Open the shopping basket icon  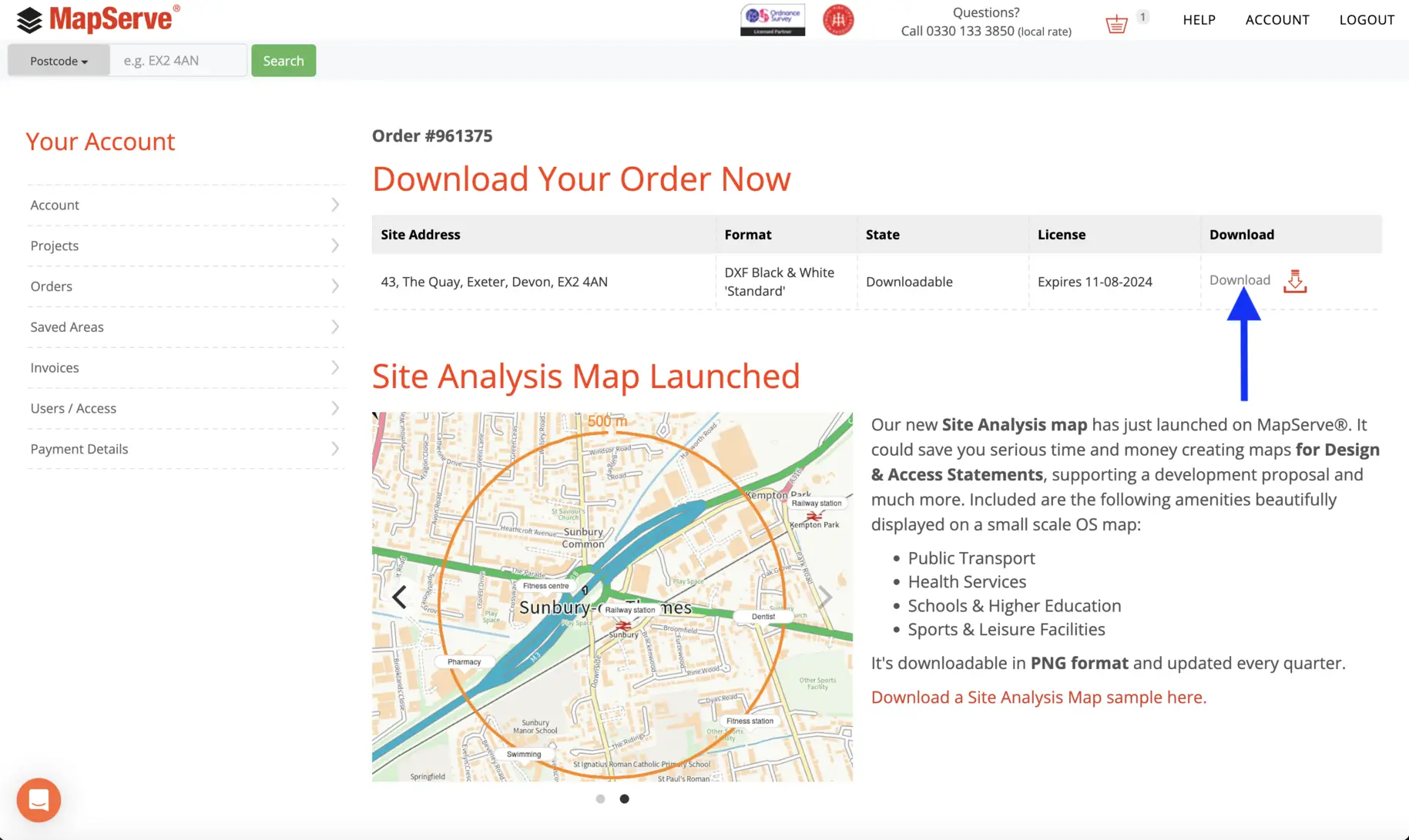pyautogui.click(x=1116, y=24)
